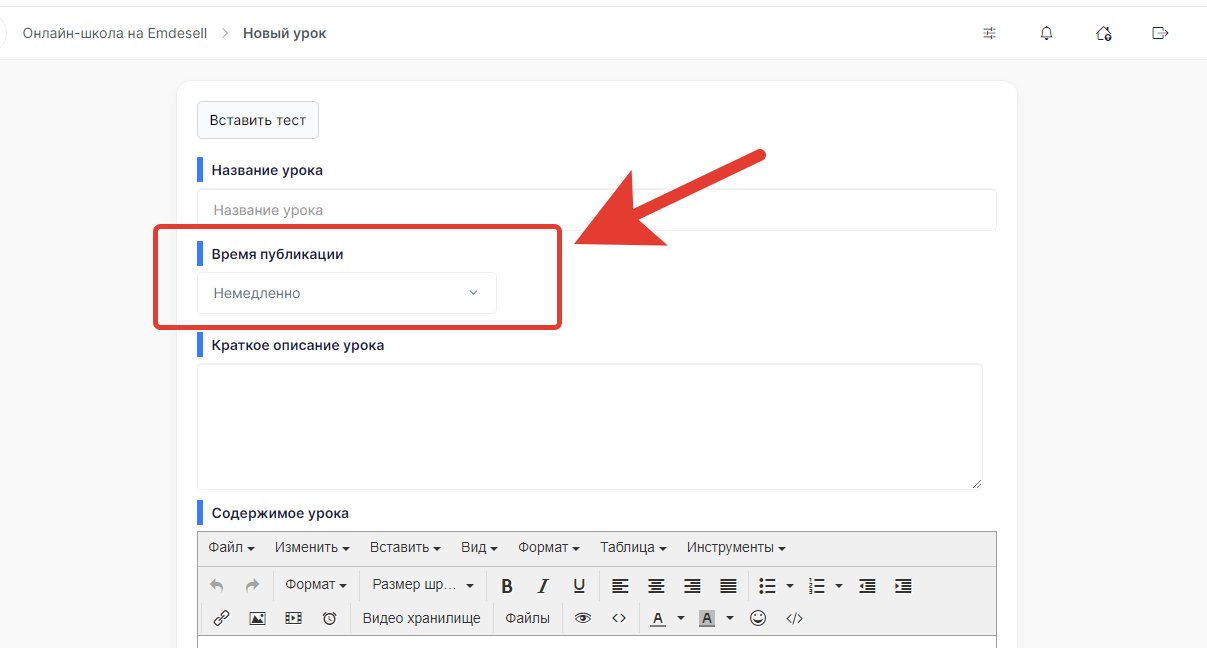The width and height of the screenshot is (1207, 648).
Task: Click the insert video media icon
Action: pyautogui.click(x=293, y=618)
